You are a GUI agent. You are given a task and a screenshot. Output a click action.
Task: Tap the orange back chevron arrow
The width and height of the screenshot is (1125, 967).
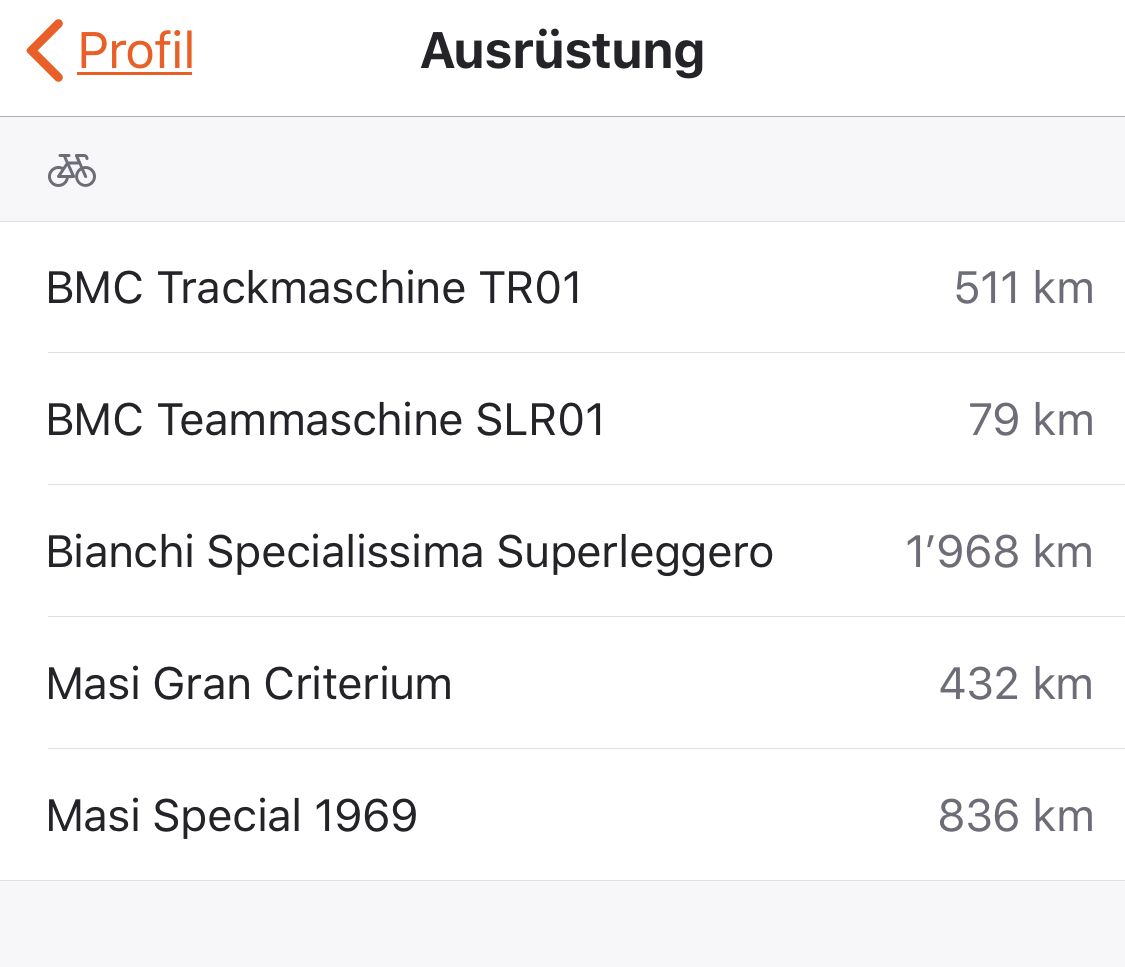(x=45, y=51)
